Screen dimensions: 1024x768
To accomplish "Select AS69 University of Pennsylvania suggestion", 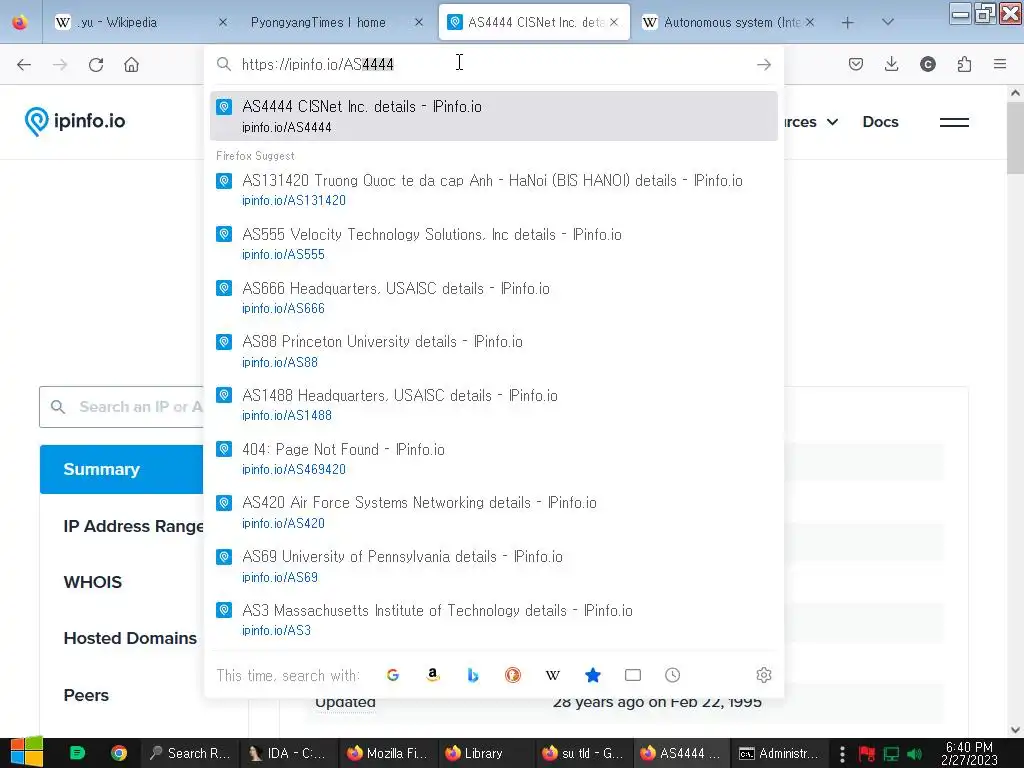I will (494, 566).
